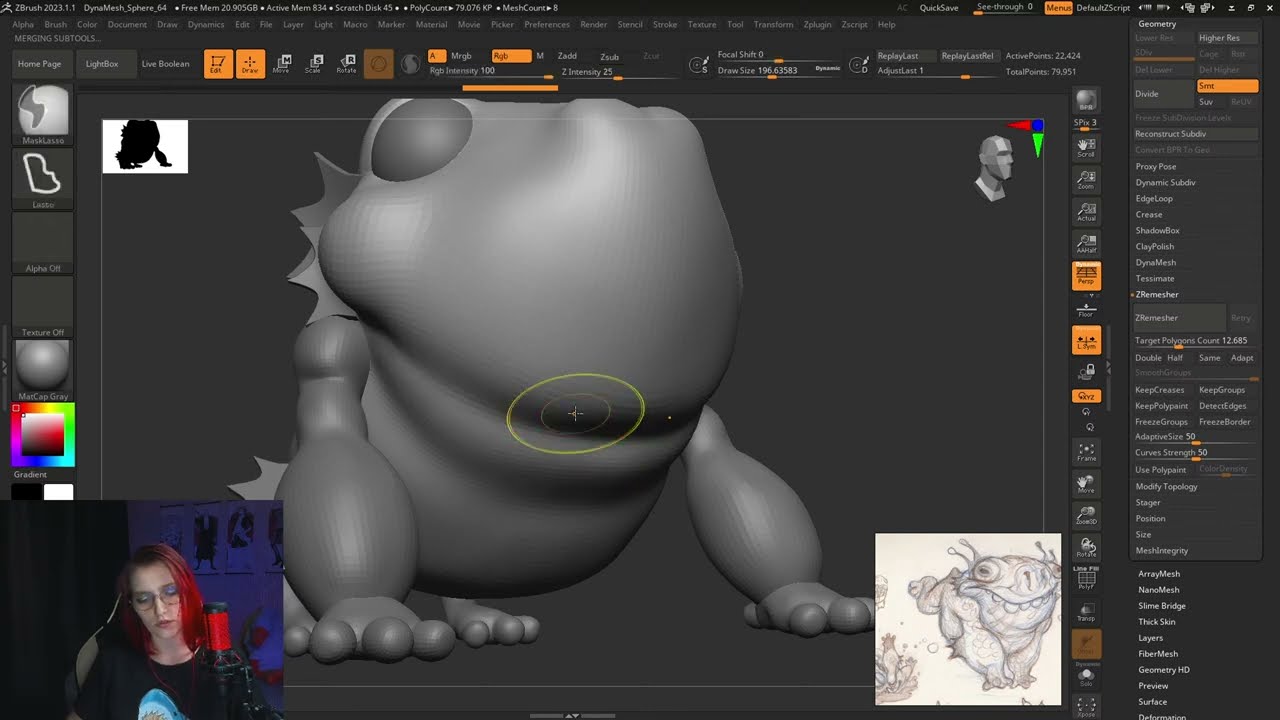Click the MaskLasso brush thumbnail
The image size is (1280, 720).
pyautogui.click(x=43, y=110)
